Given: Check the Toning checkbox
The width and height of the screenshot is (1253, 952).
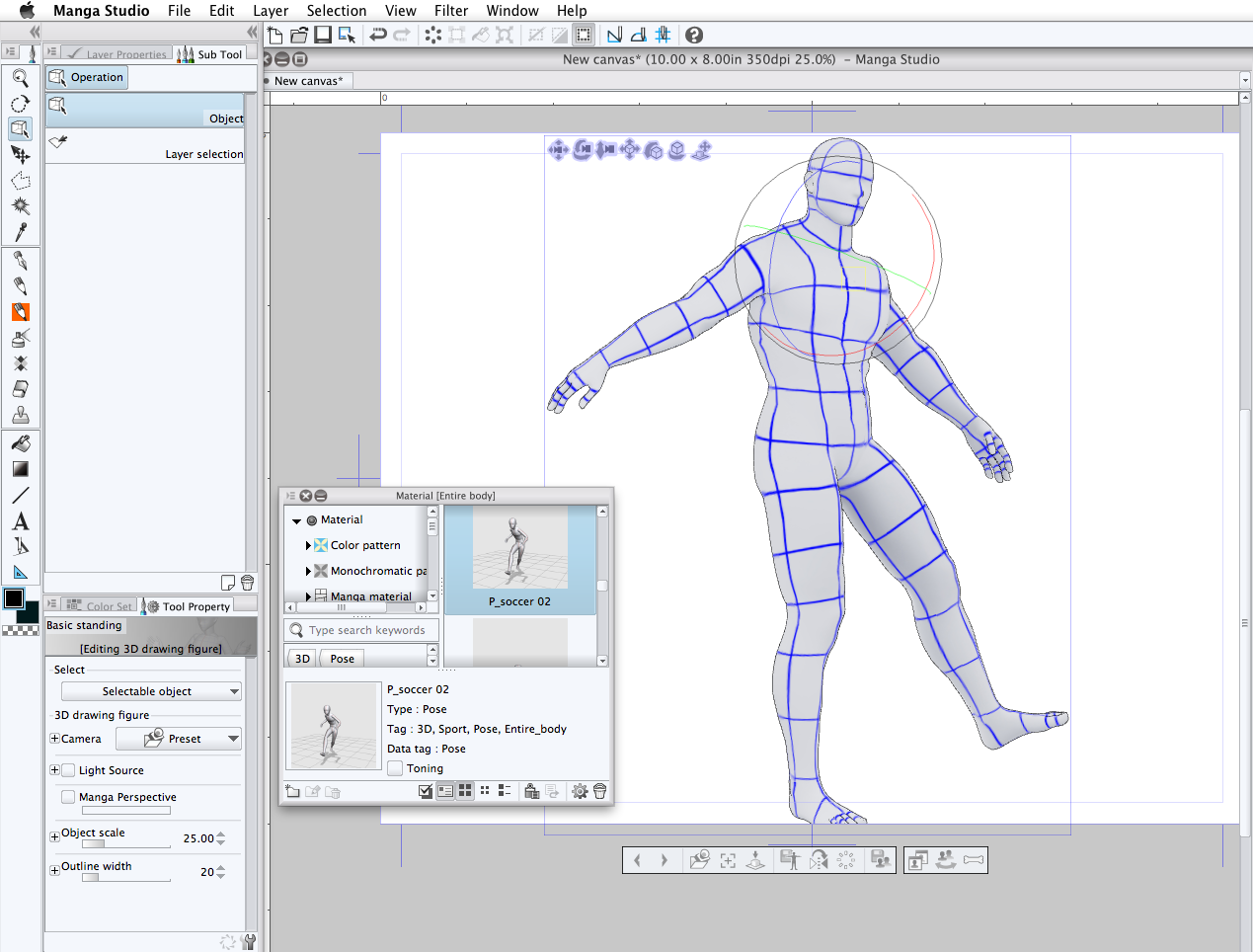Looking at the screenshot, I should pyautogui.click(x=395, y=768).
